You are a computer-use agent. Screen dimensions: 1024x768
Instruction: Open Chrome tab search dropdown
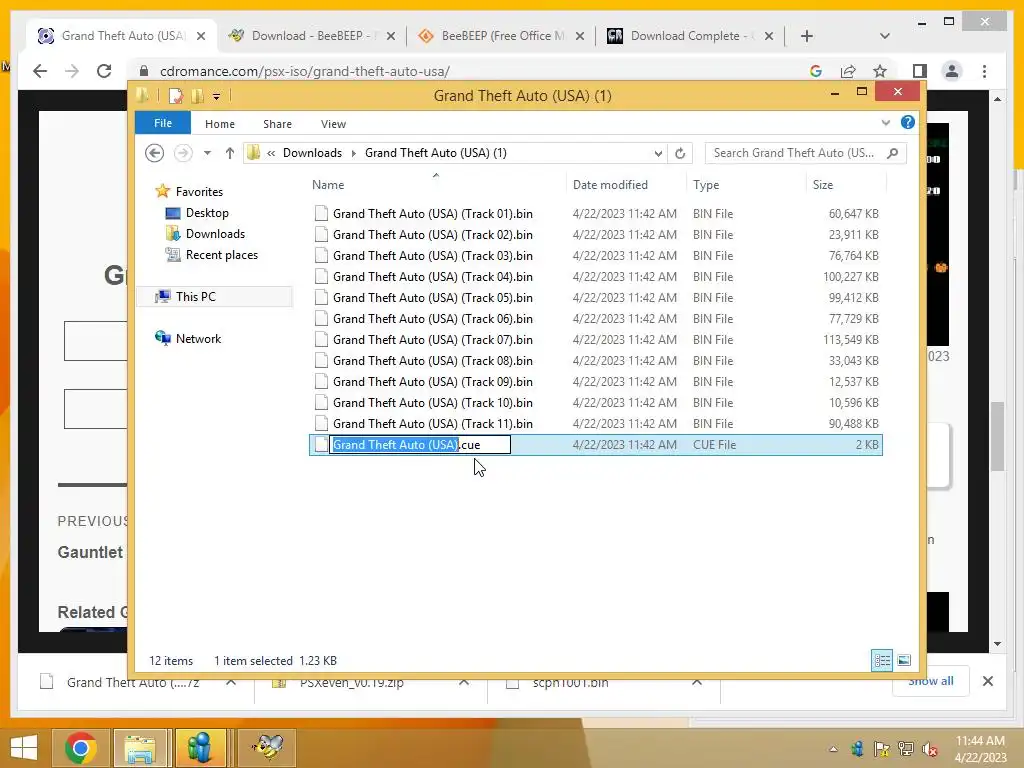885,36
